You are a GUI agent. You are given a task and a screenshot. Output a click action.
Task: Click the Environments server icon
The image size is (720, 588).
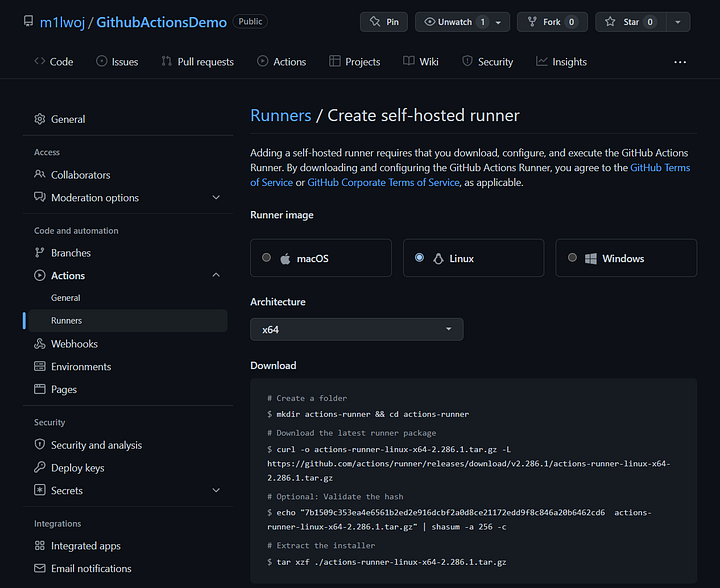40,366
